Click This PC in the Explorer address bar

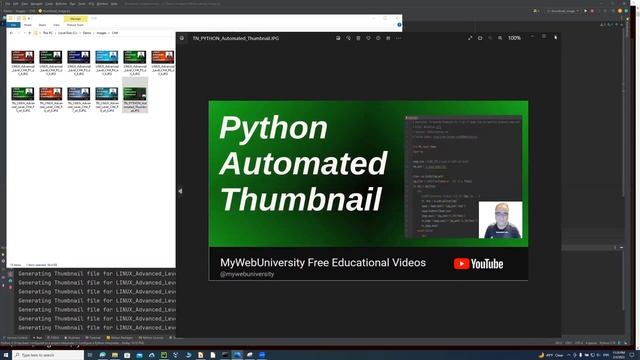tap(48, 33)
